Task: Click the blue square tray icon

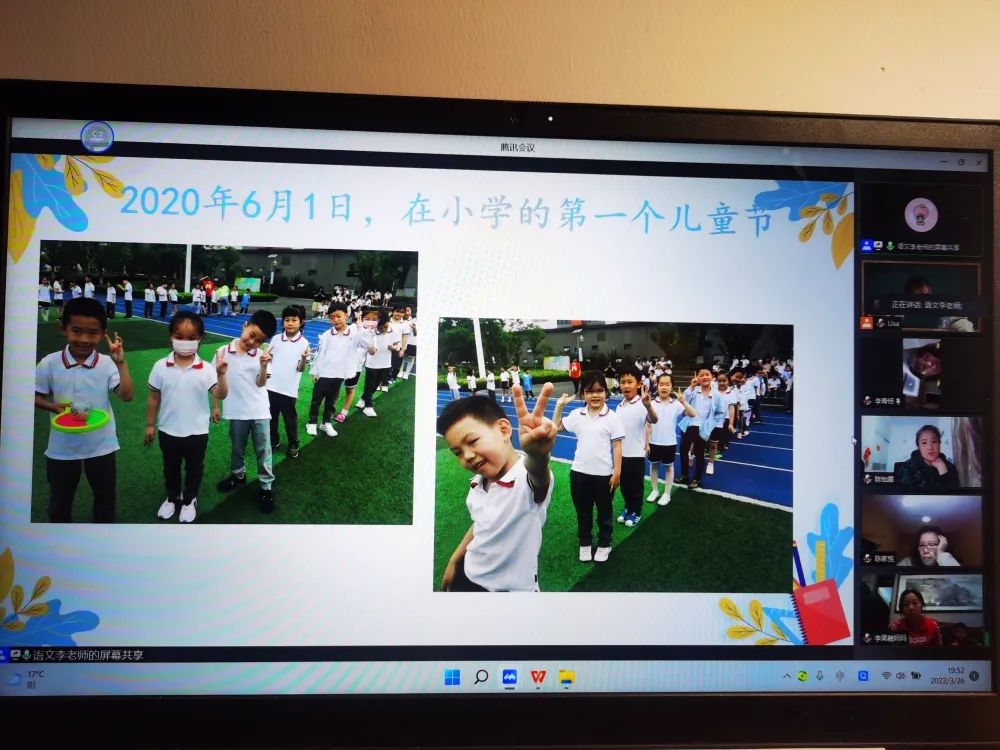Action: [863, 676]
